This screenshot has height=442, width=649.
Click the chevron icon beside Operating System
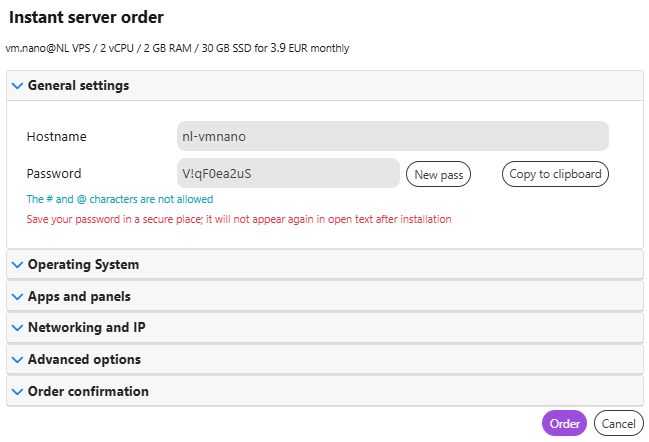(17, 264)
